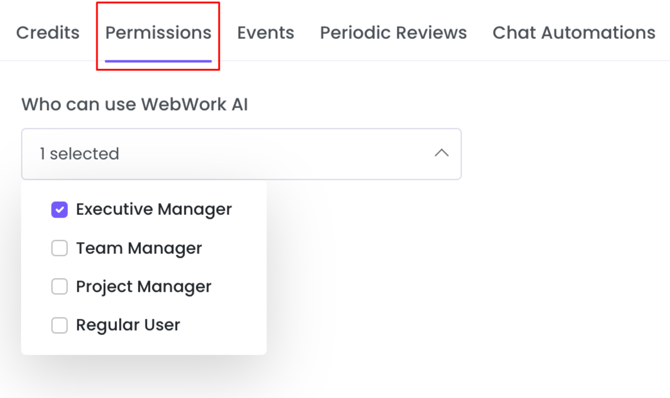The width and height of the screenshot is (670, 398).
Task: Click the 'Team Manager' option label
Action: [139, 248]
